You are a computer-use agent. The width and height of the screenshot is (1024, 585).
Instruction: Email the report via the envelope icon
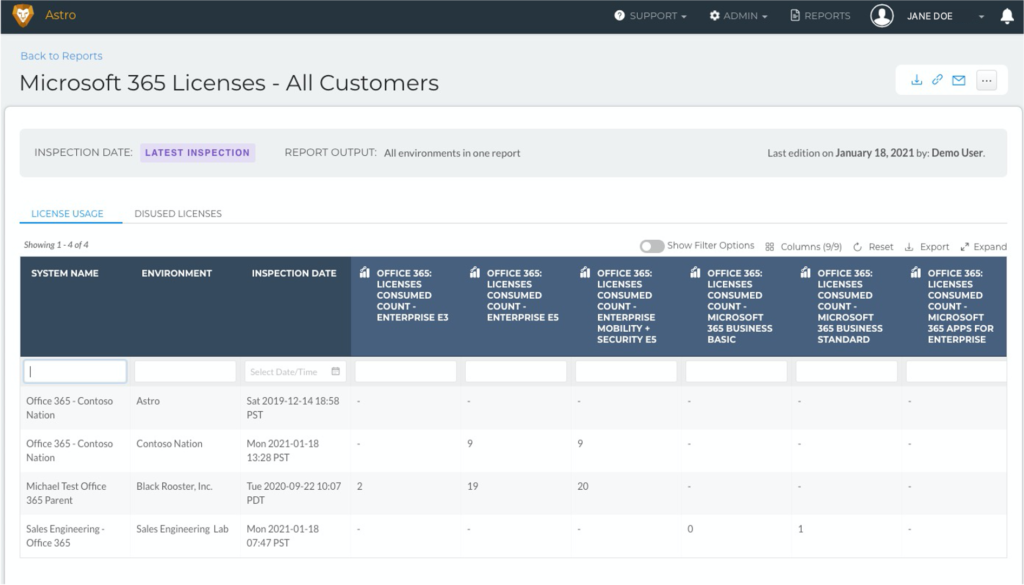(x=959, y=80)
